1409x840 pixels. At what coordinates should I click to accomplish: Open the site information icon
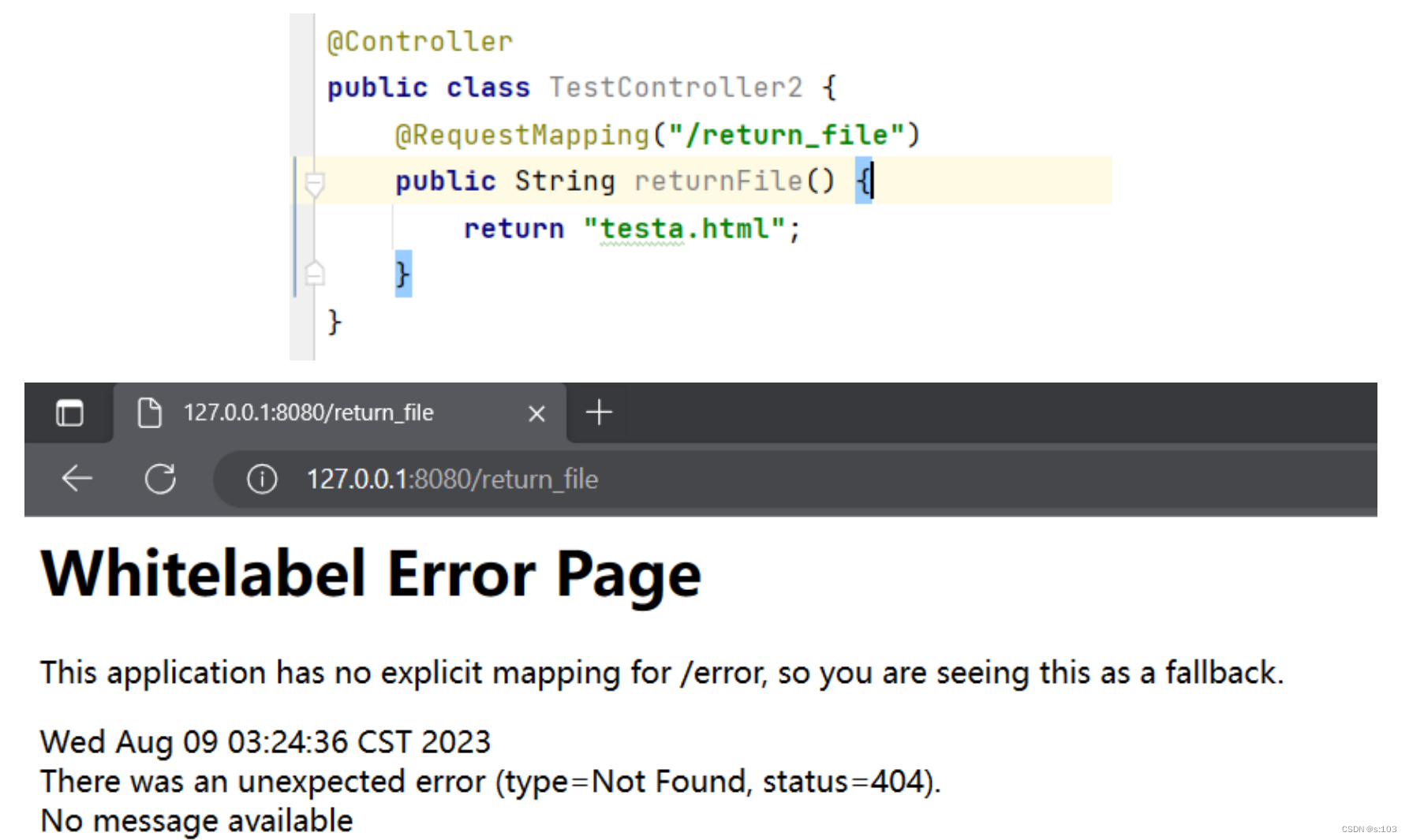pyautogui.click(x=262, y=479)
